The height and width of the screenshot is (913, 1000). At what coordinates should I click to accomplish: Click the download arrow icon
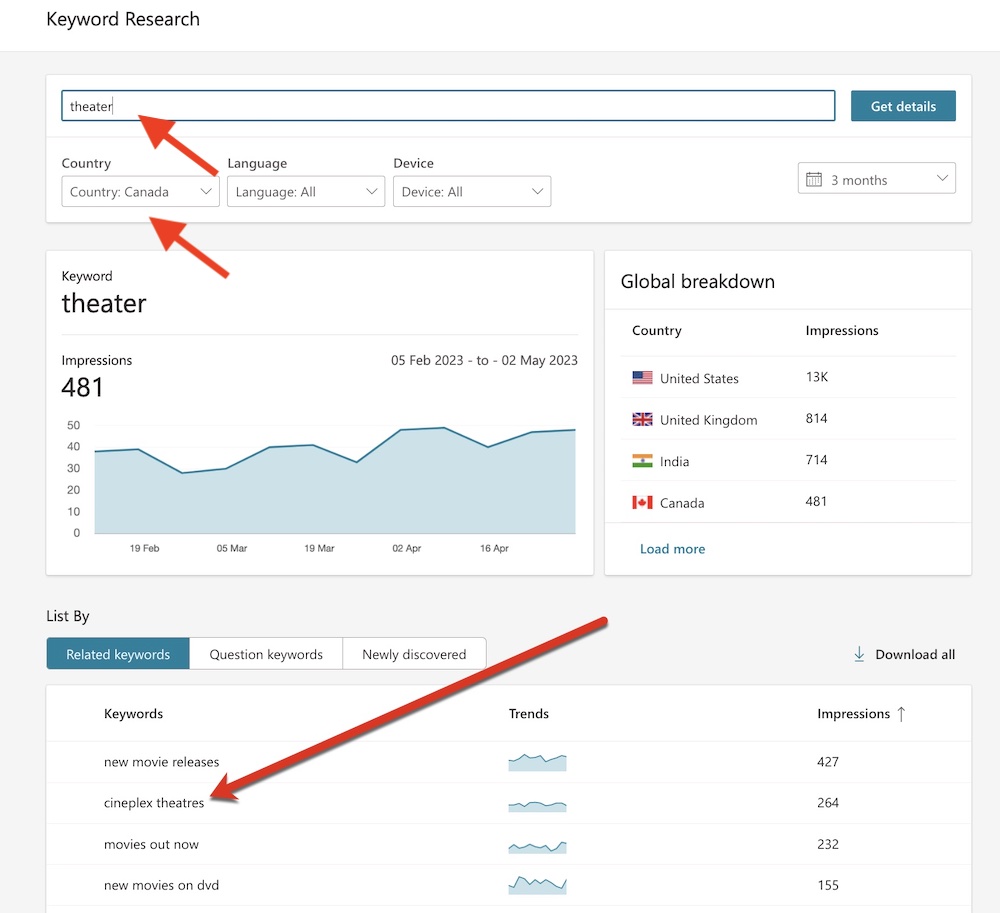tap(859, 654)
